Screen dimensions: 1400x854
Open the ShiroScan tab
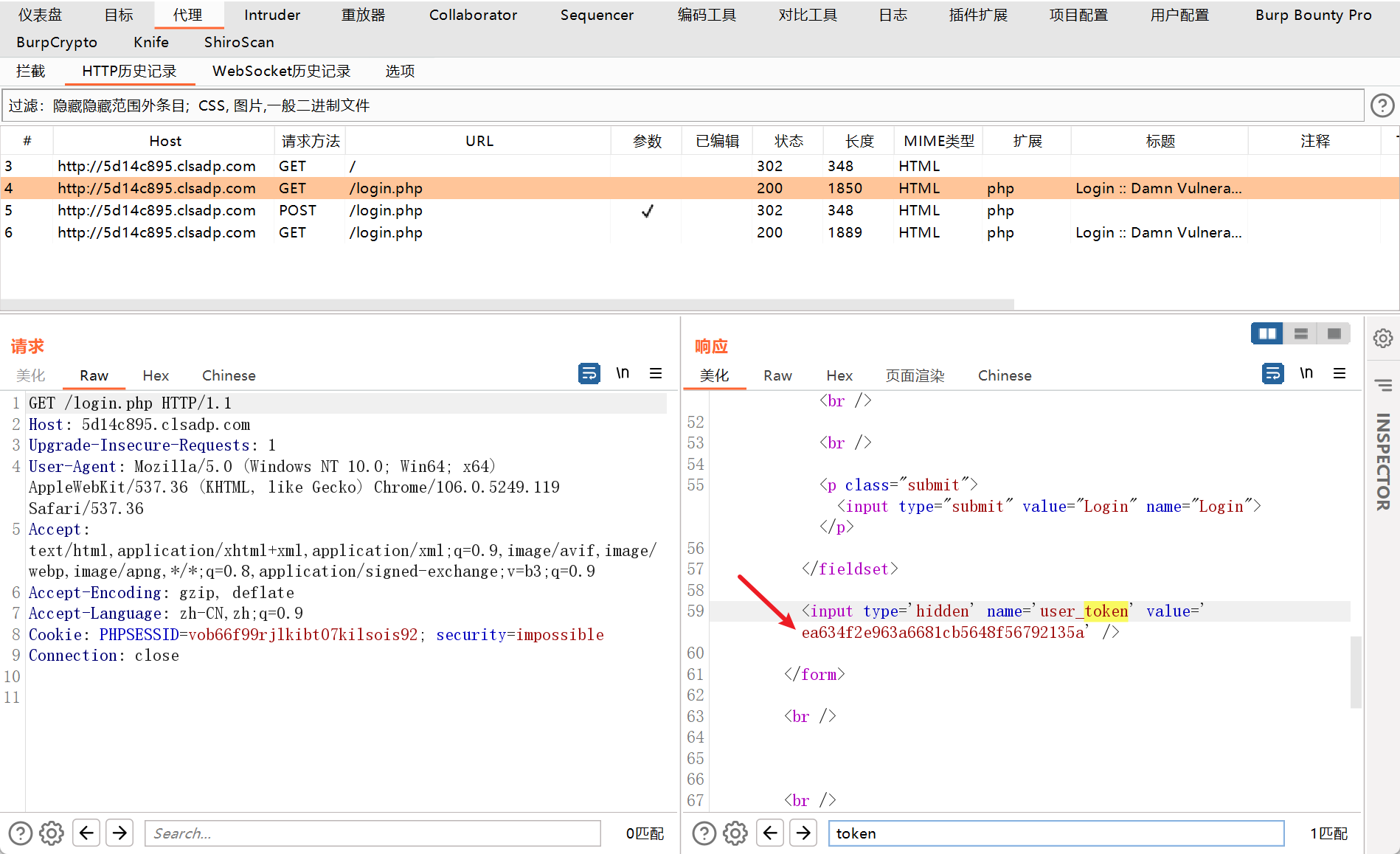[239, 43]
